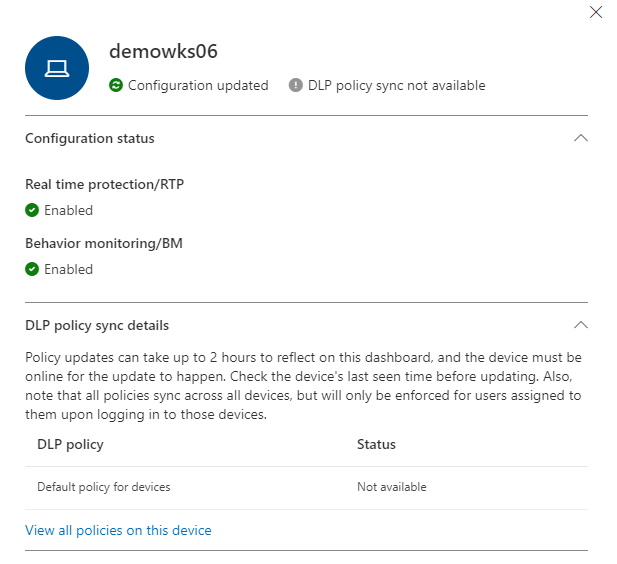Click the green checkmark under Real time protection

32,210
